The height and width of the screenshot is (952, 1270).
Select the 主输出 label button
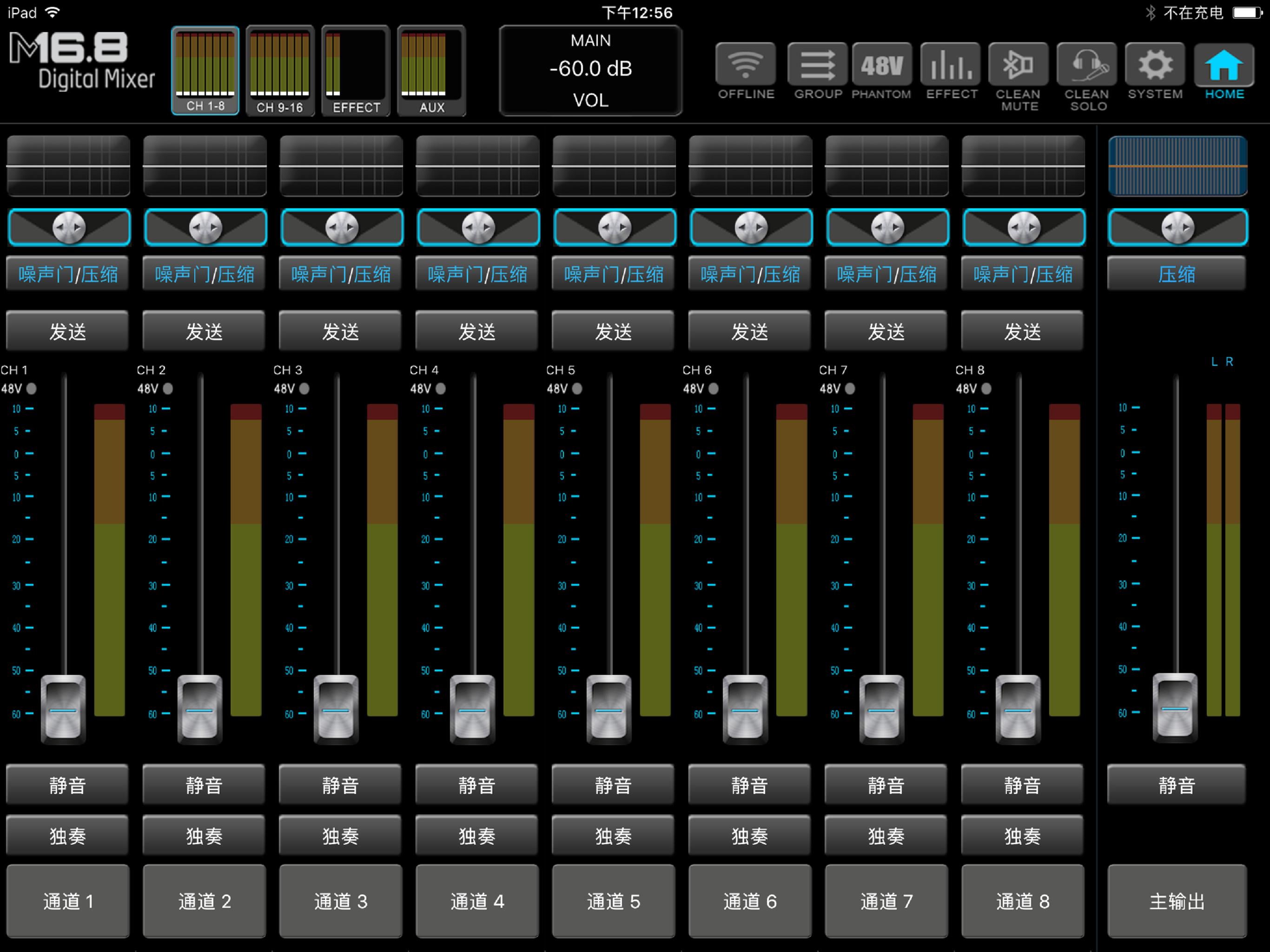pyautogui.click(x=1177, y=900)
